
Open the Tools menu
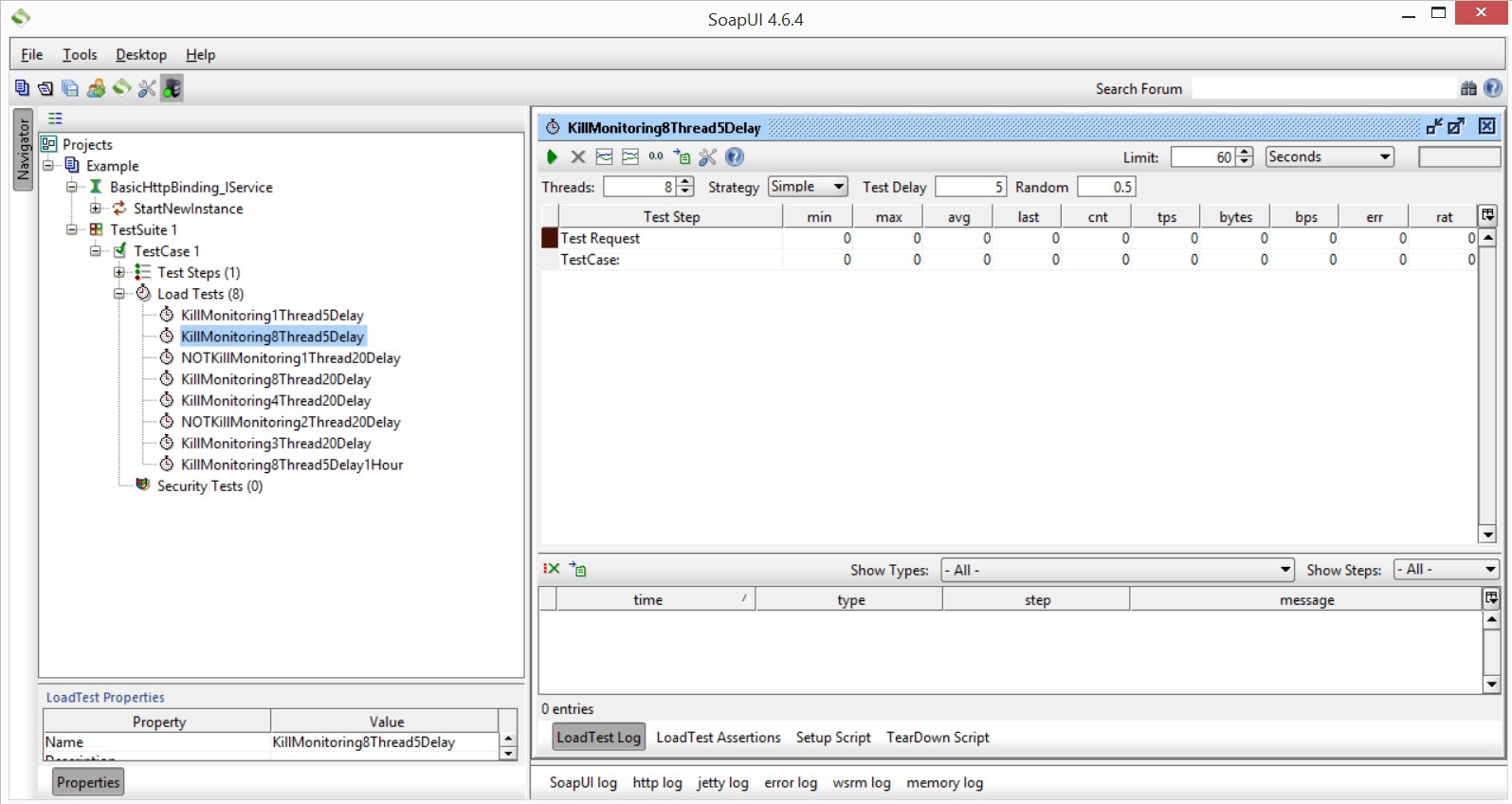(80, 55)
